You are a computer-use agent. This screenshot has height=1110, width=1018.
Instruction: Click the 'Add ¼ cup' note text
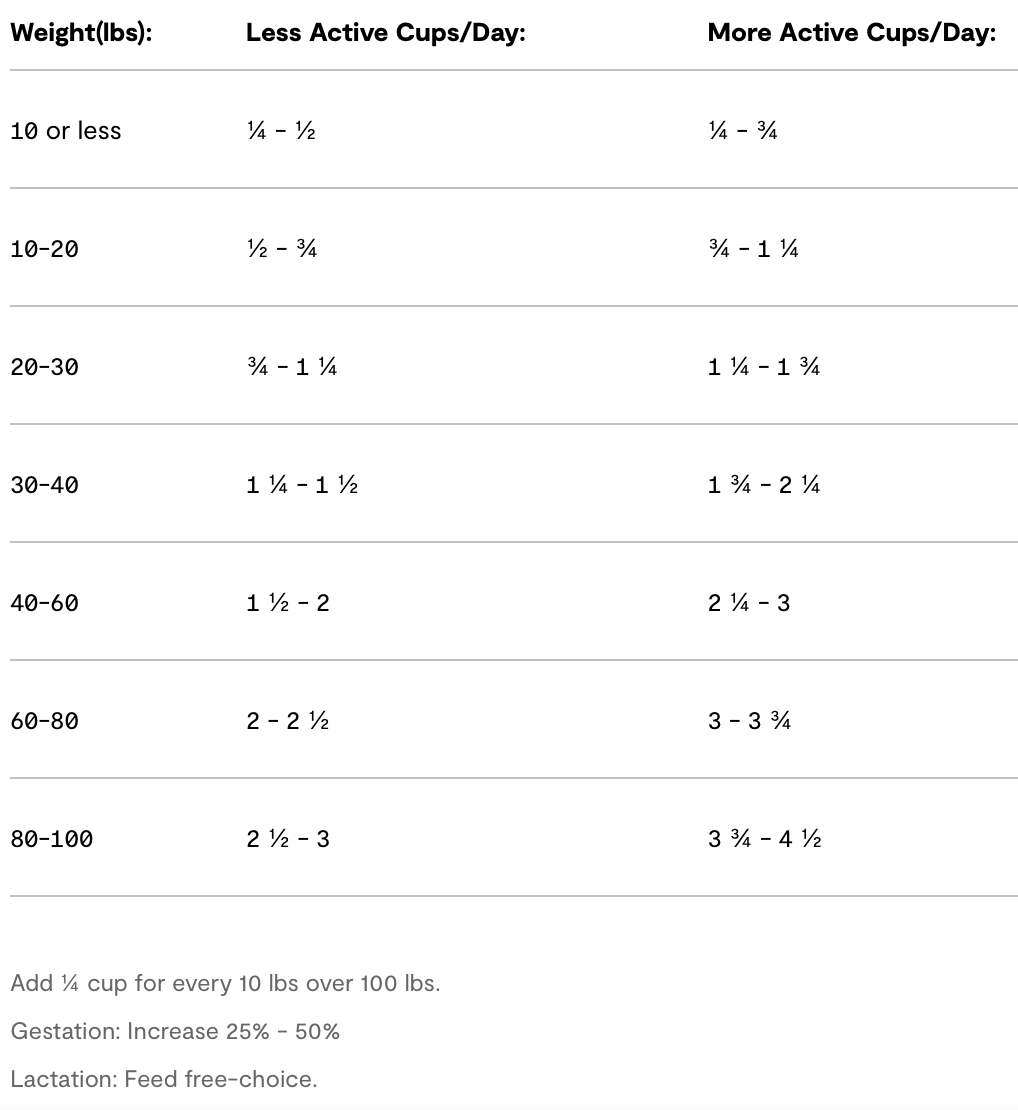[225, 983]
